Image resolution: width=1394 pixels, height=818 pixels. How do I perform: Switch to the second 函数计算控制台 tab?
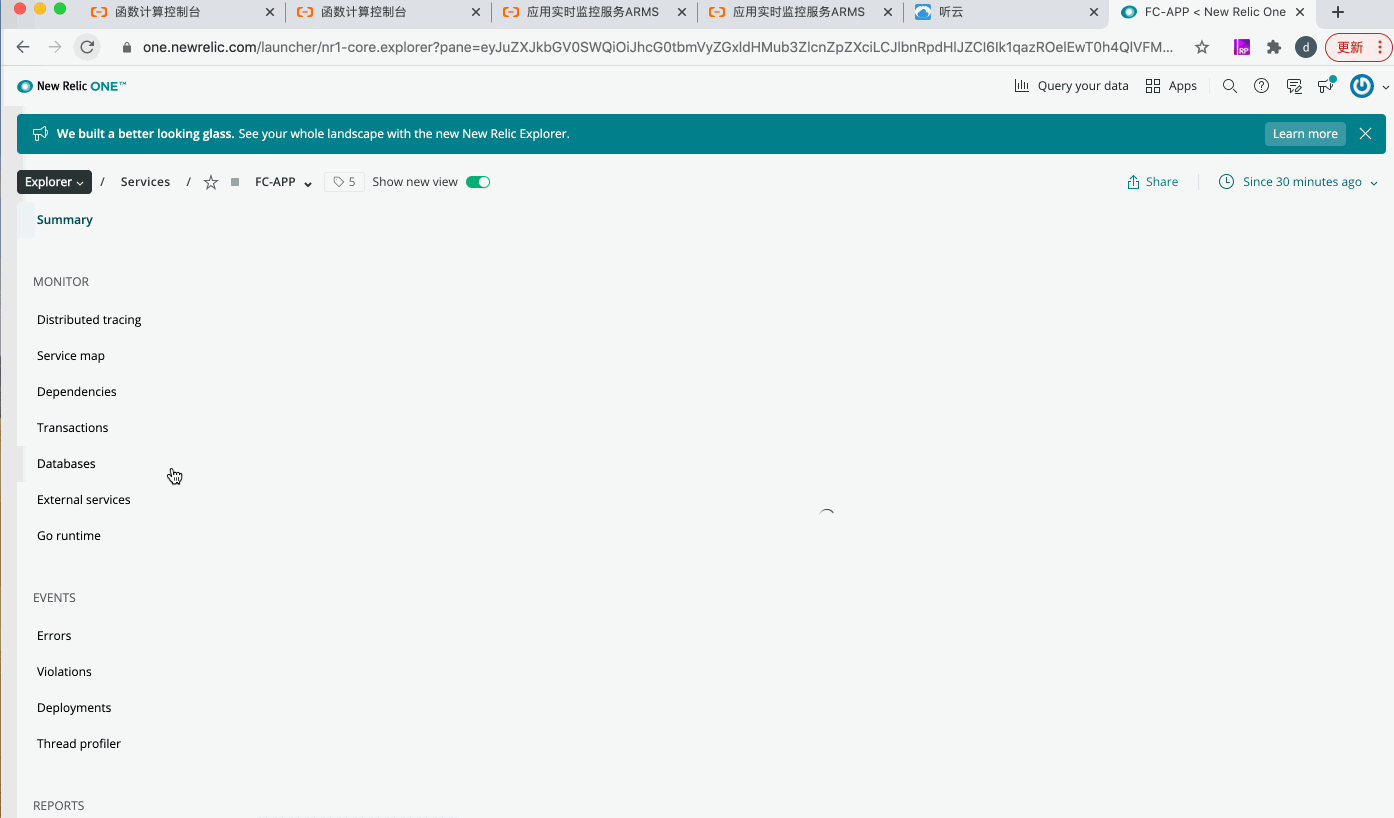click(x=388, y=12)
